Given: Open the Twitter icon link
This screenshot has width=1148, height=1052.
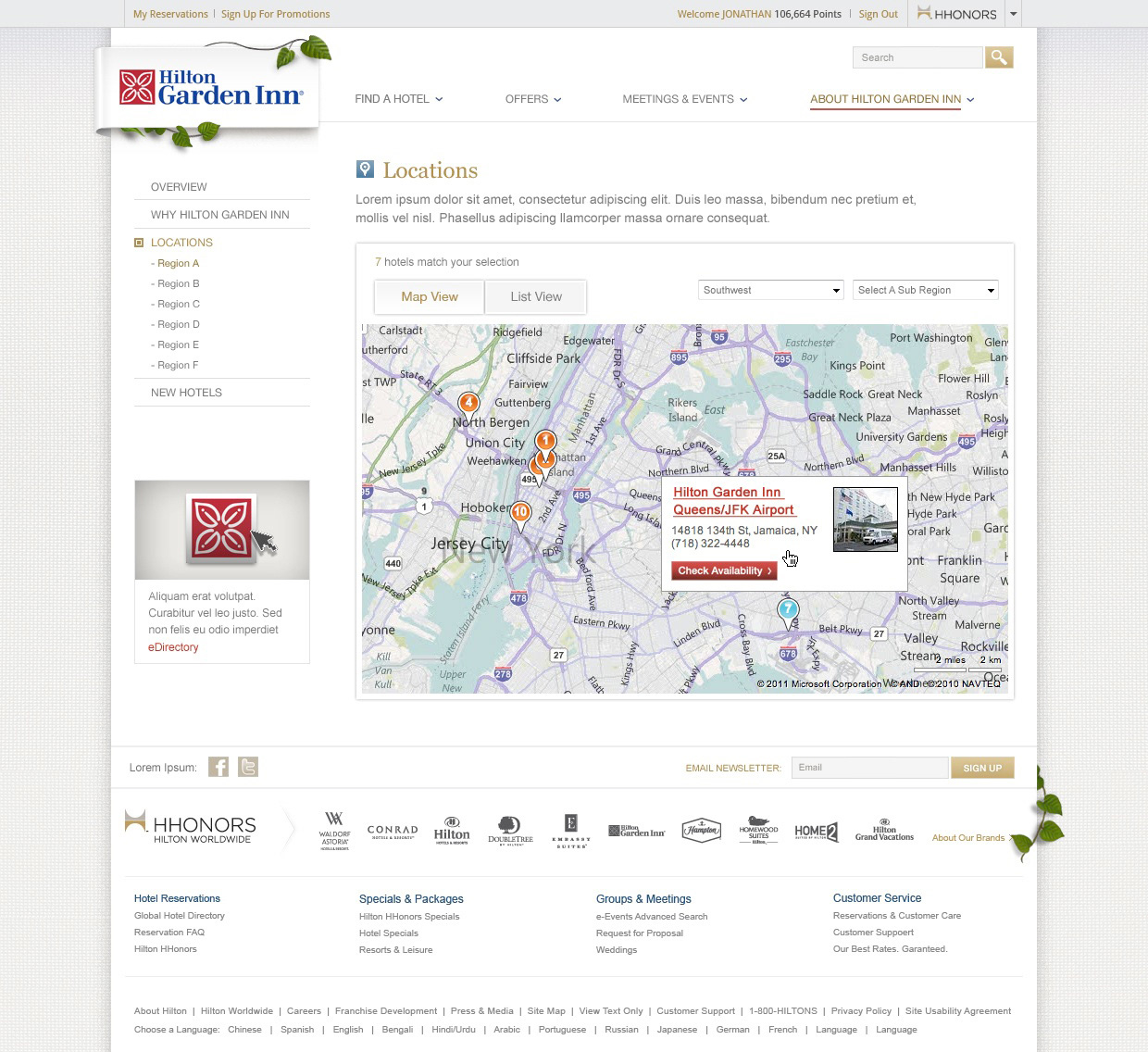Looking at the screenshot, I should [248, 767].
